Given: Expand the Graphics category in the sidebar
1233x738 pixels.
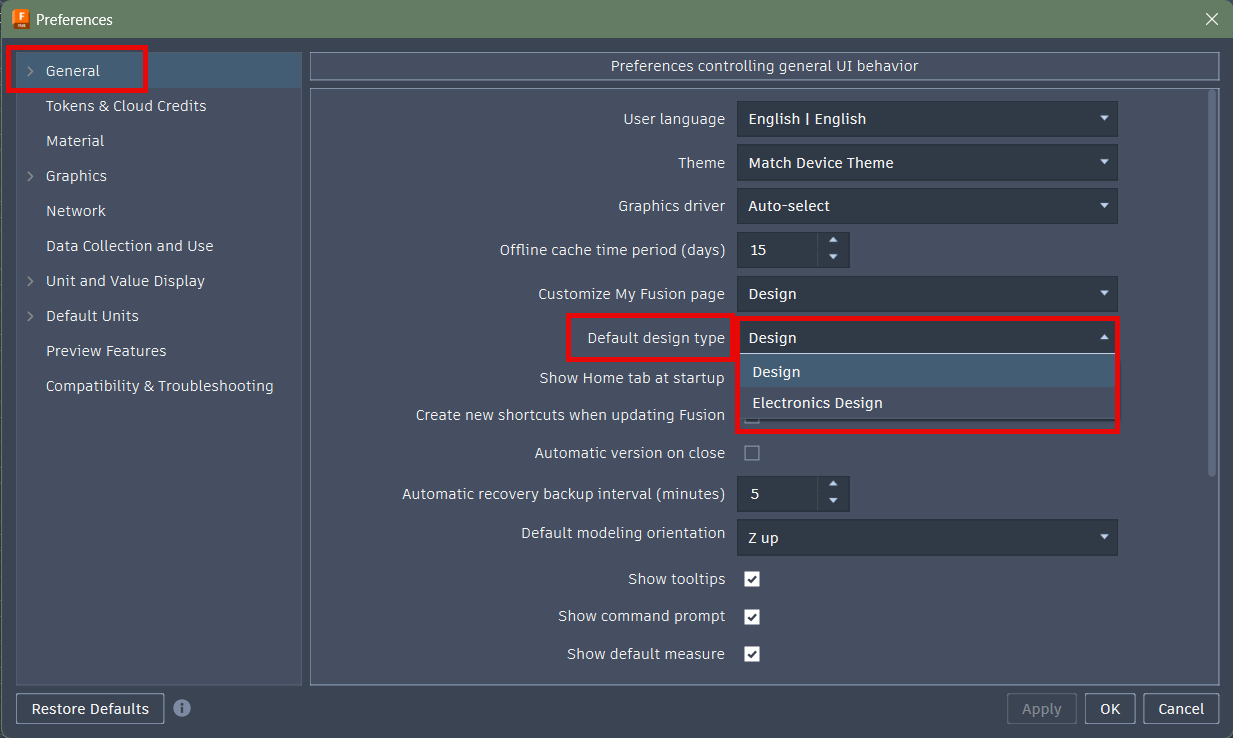Looking at the screenshot, I should [x=31, y=175].
